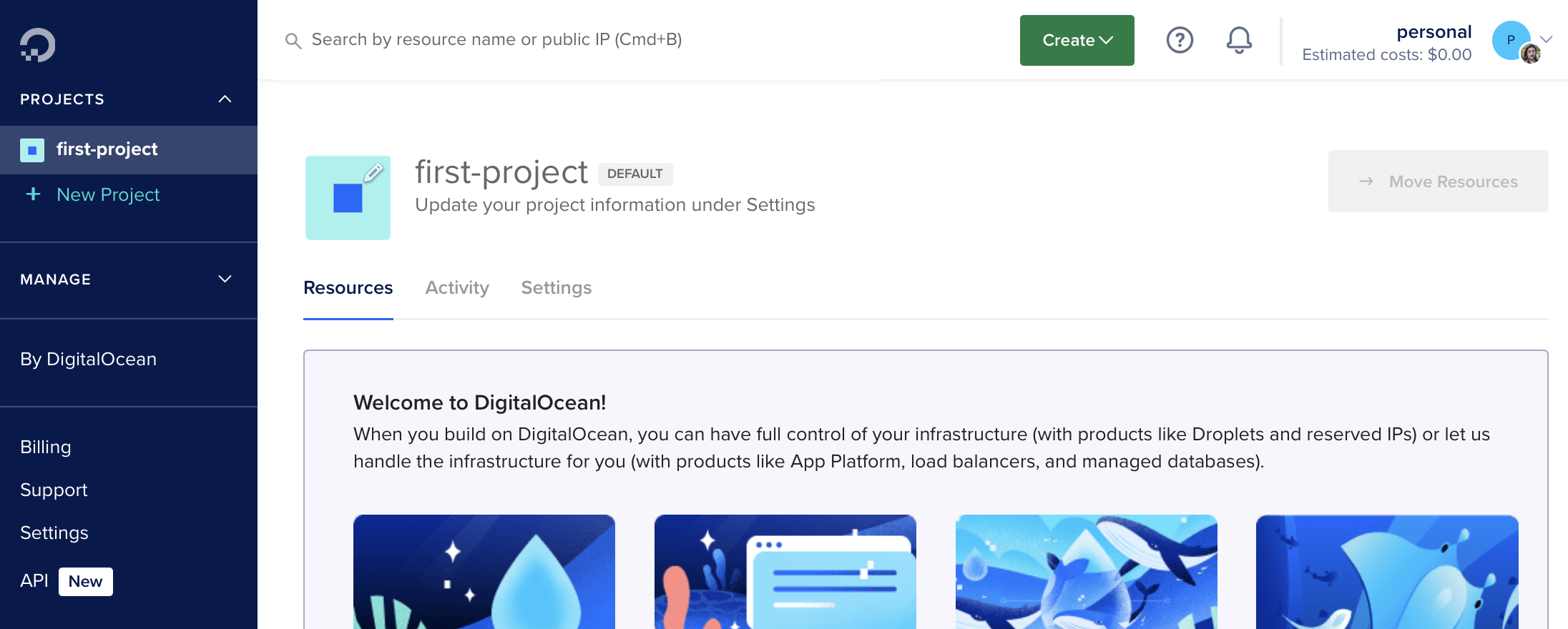Click the search magnifier icon

[x=293, y=41]
